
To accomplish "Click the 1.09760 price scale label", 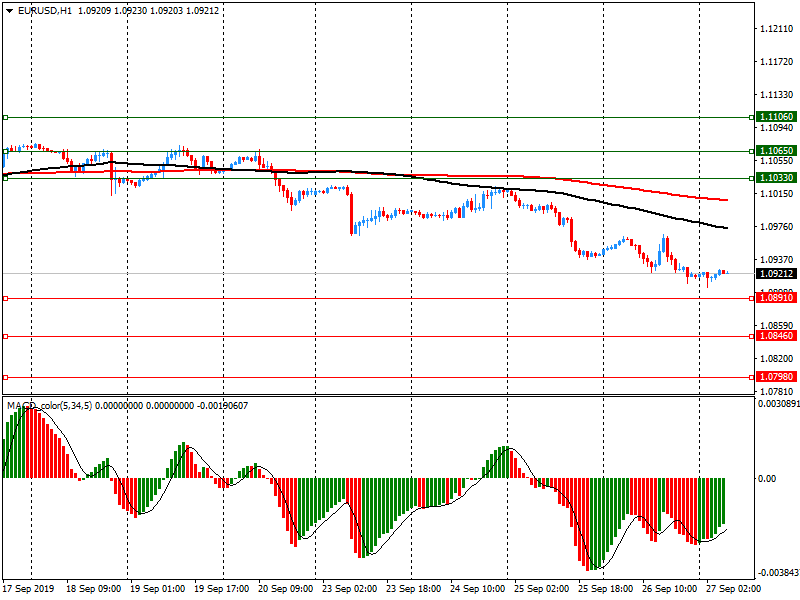I will click(777, 227).
